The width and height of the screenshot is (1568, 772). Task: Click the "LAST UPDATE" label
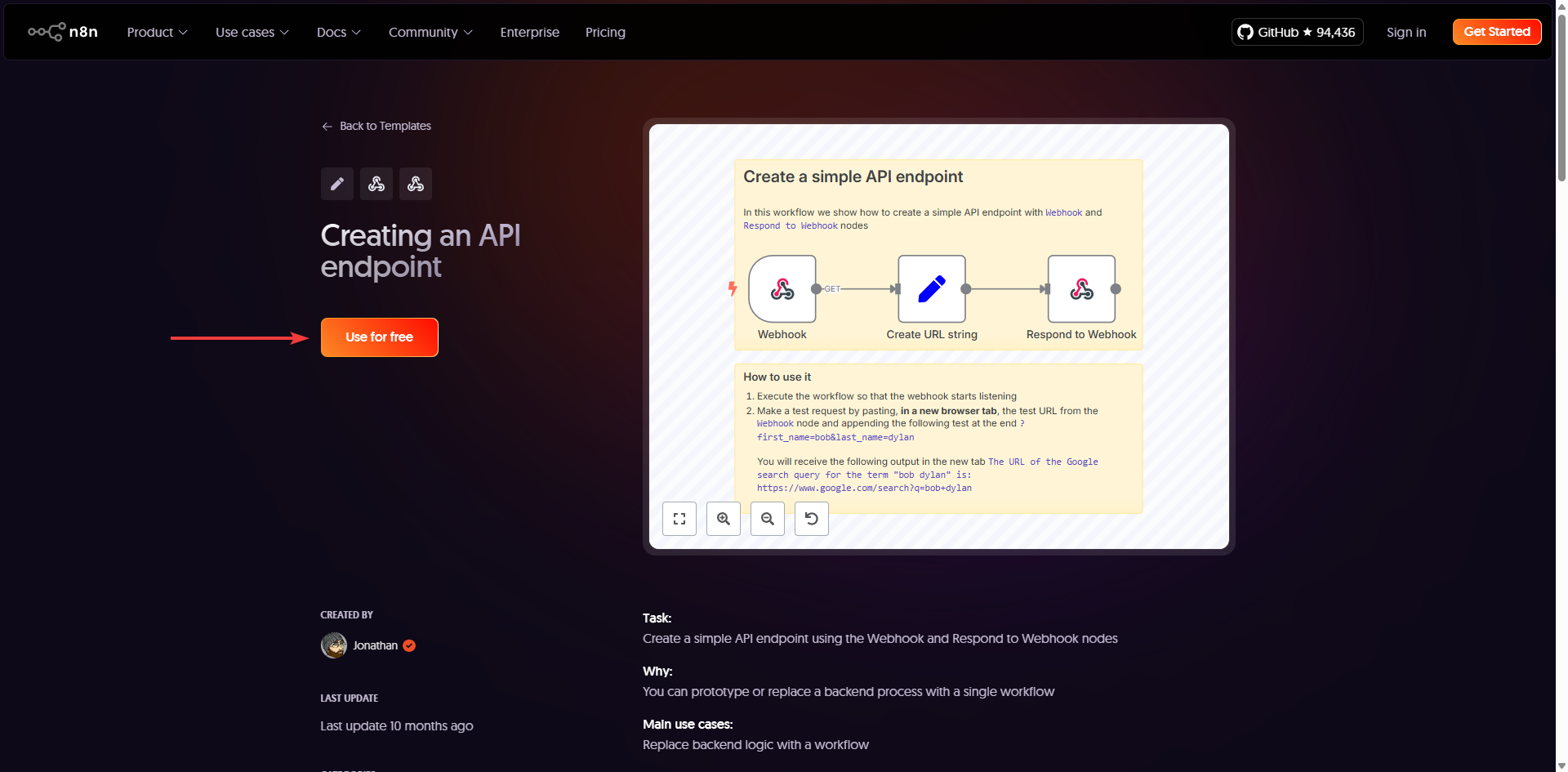tap(349, 698)
